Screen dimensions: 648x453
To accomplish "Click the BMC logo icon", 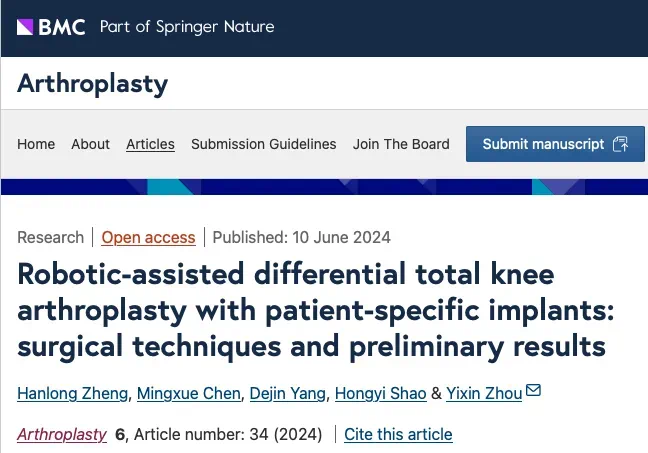I will [27, 27].
